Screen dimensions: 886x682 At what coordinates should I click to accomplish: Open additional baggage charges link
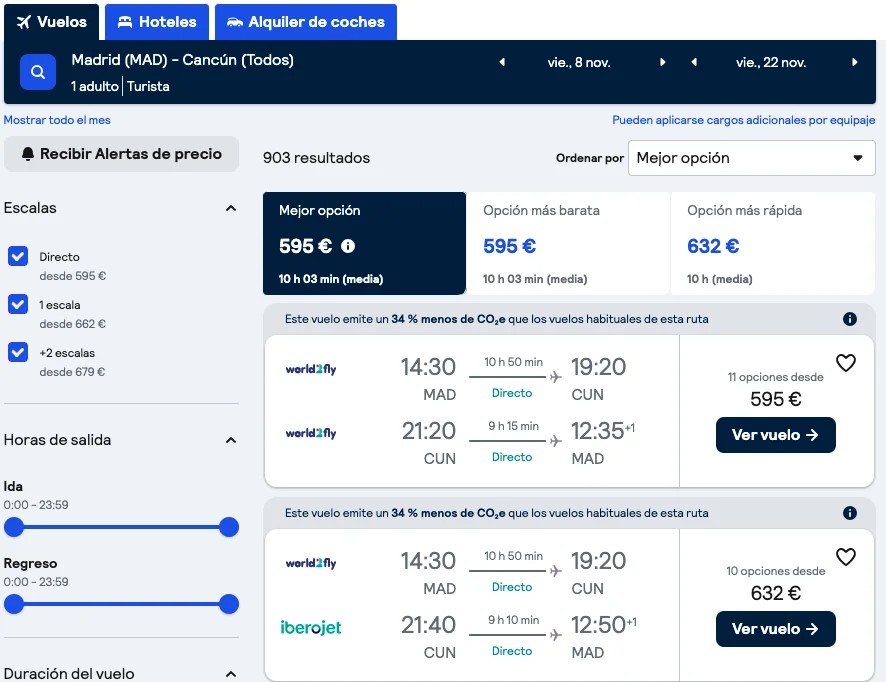click(x=744, y=120)
